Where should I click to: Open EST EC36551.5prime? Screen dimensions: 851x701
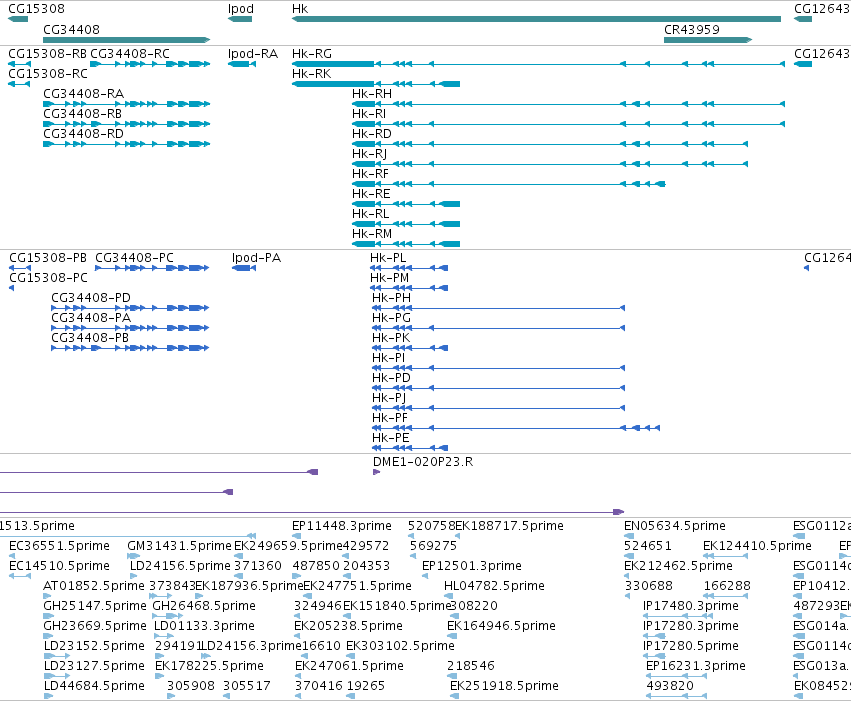point(12,556)
